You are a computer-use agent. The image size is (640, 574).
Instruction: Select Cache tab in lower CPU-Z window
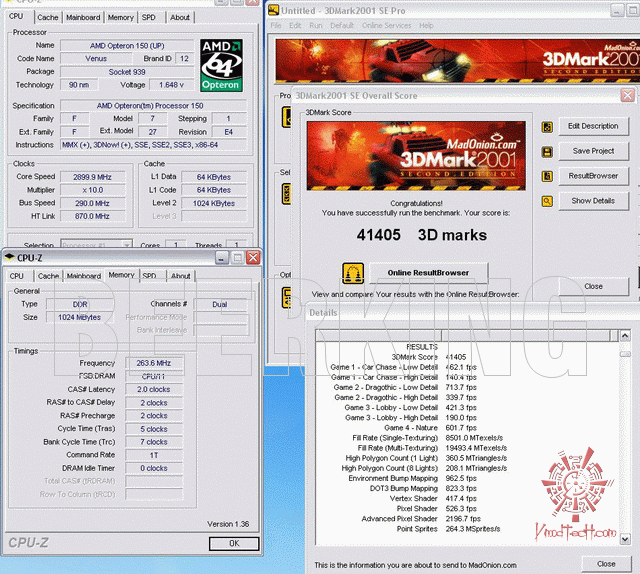[x=48, y=276]
